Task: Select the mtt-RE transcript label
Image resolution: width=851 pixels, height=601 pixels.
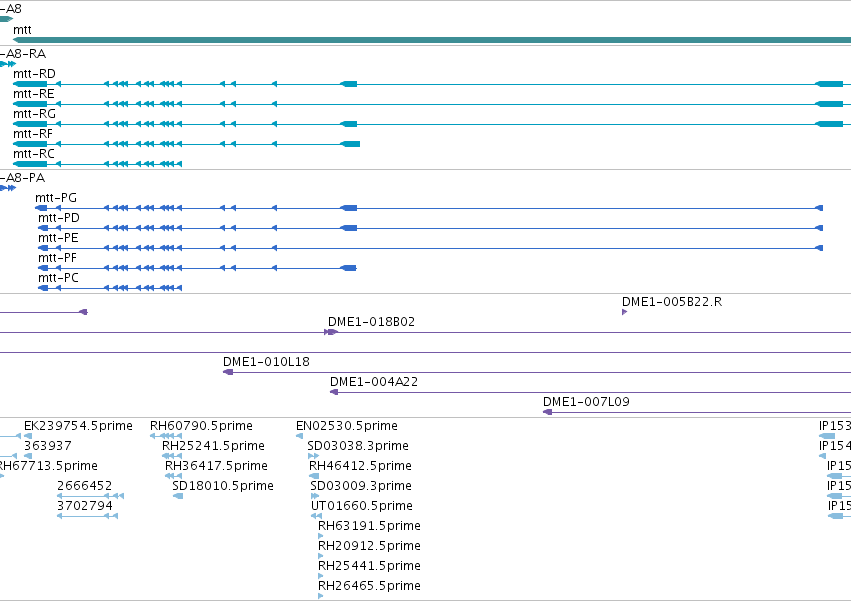Action: coord(34,94)
